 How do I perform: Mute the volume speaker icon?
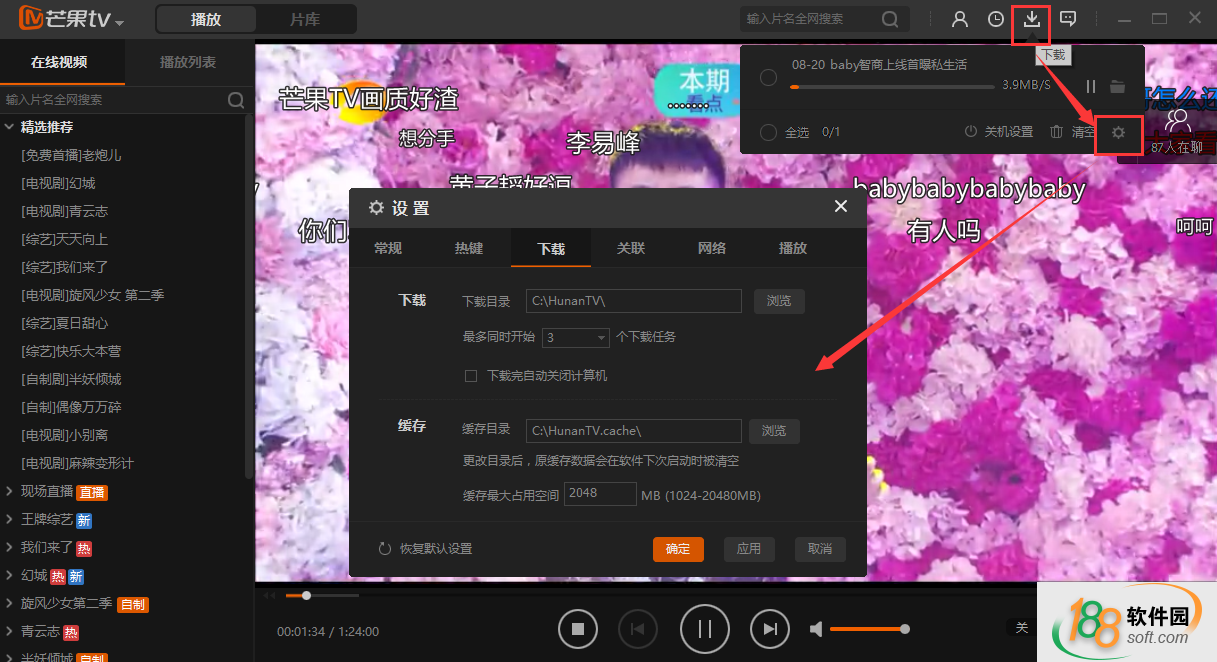pyautogui.click(x=816, y=629)
